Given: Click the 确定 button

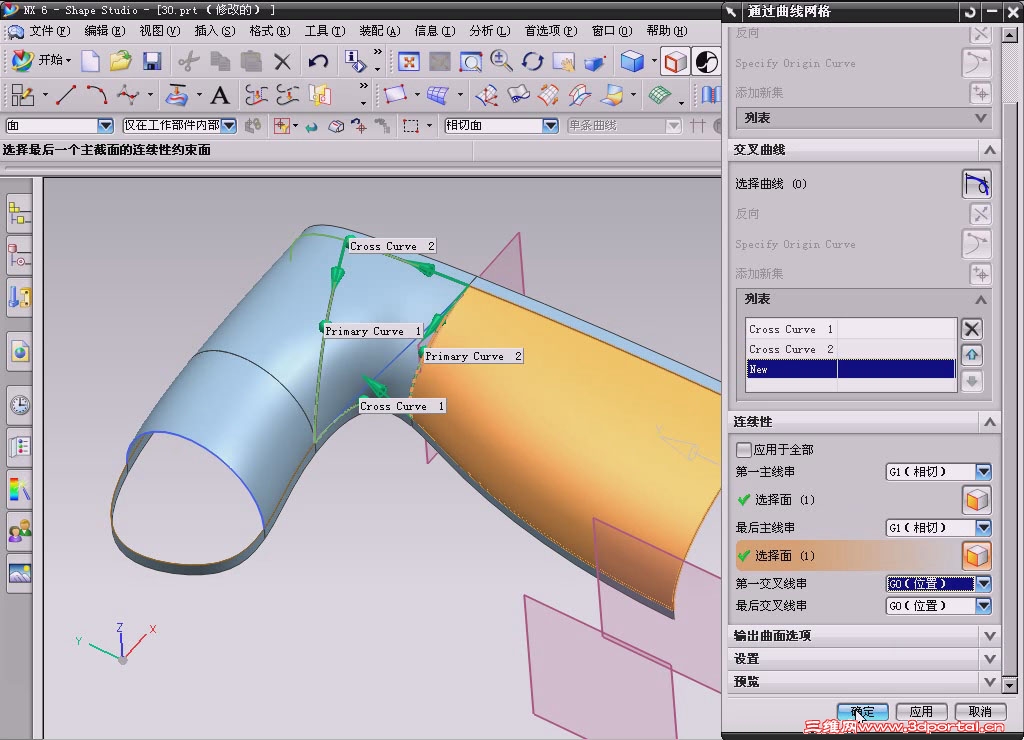Looking at the screenshot, I should pos(862,711).
